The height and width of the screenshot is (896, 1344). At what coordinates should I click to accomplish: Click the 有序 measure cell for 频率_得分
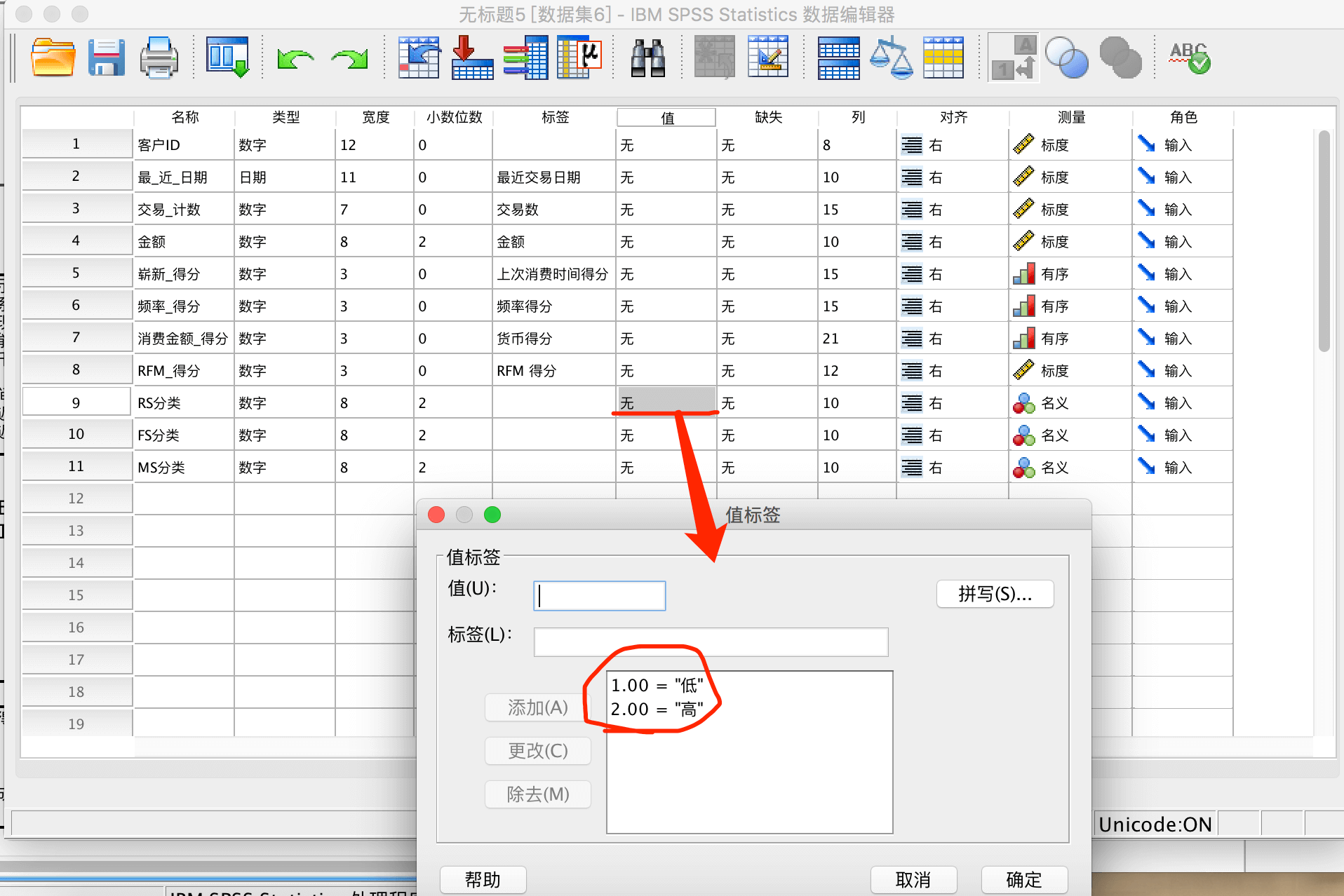coord(1070,306)
